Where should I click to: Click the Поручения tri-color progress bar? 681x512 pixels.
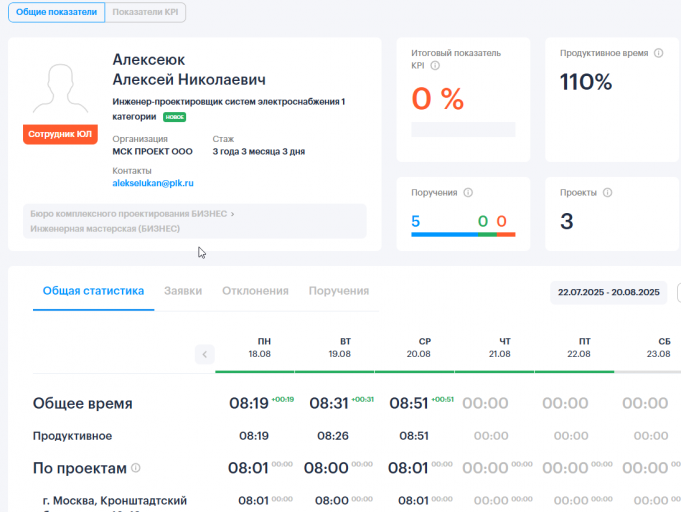point(463,235)
